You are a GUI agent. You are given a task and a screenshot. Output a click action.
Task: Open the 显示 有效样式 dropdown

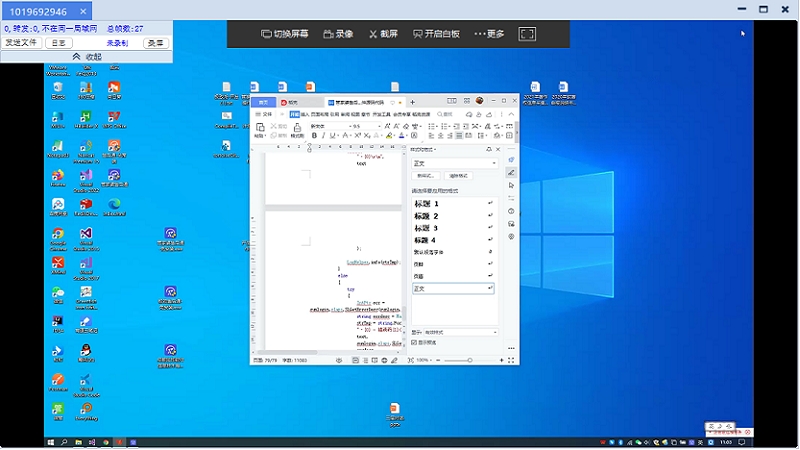click(x=494, y=332)
